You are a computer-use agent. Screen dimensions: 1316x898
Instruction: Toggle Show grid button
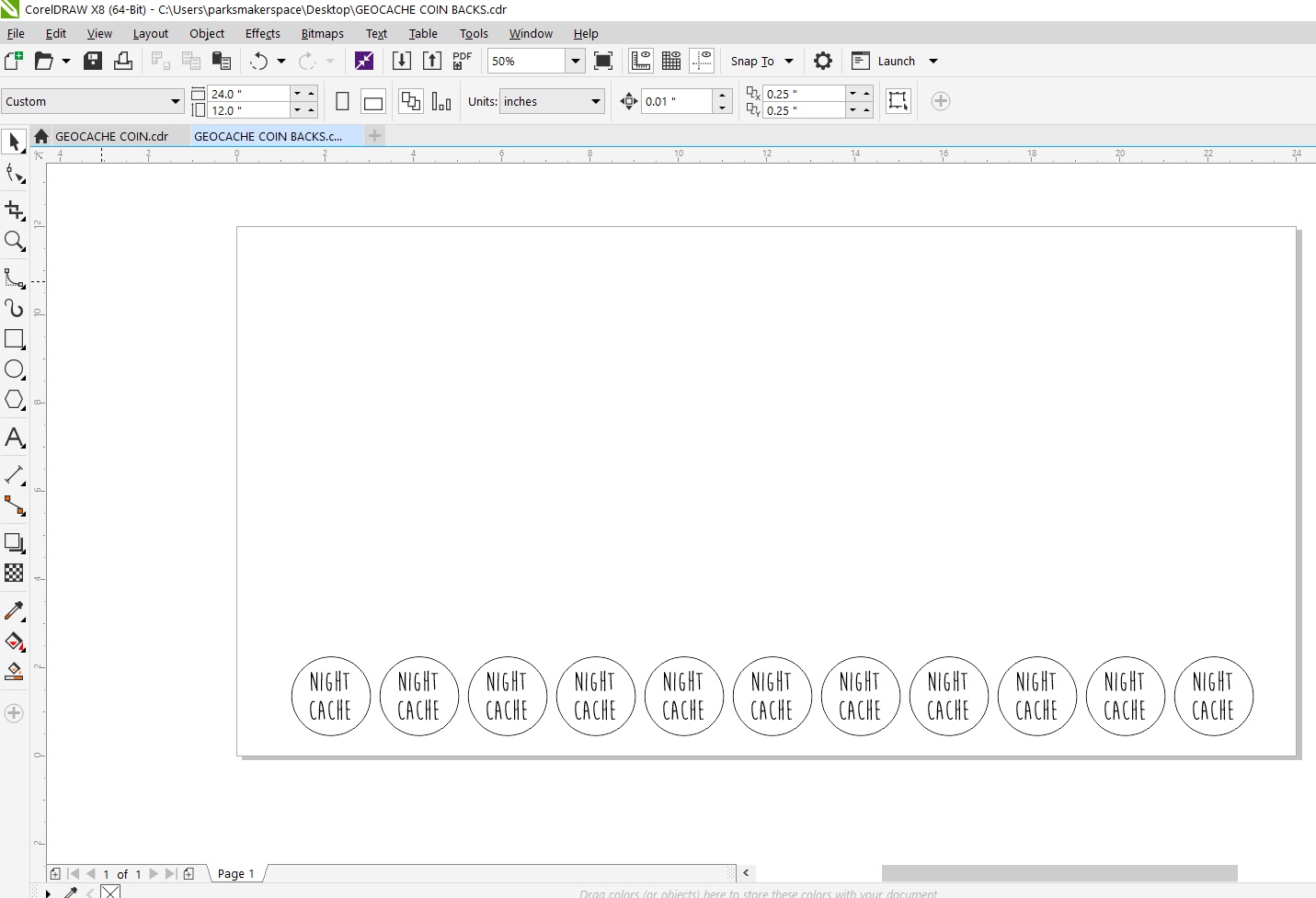[671, 61]
